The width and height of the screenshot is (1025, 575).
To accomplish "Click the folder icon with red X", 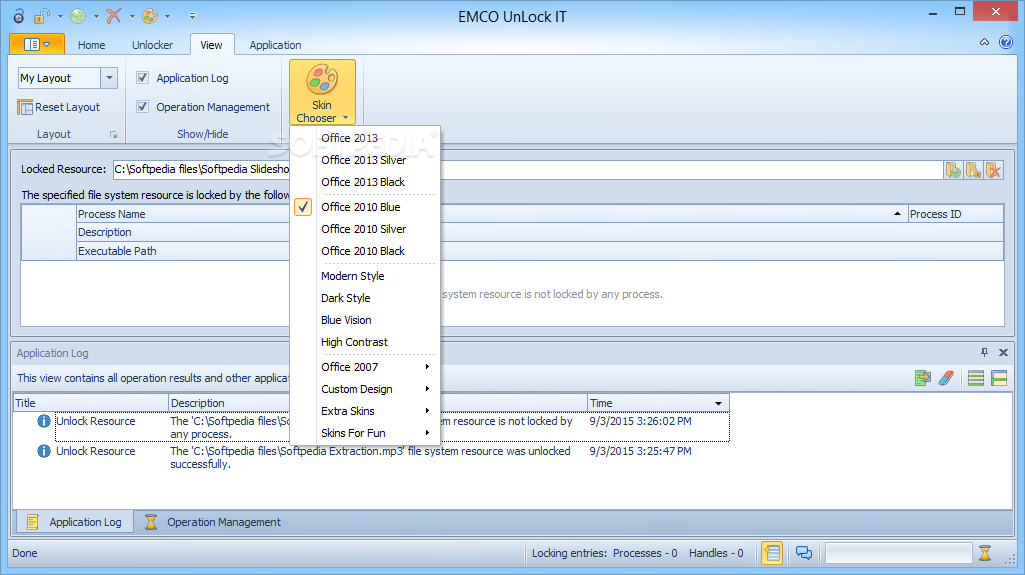I will [994, 170].
